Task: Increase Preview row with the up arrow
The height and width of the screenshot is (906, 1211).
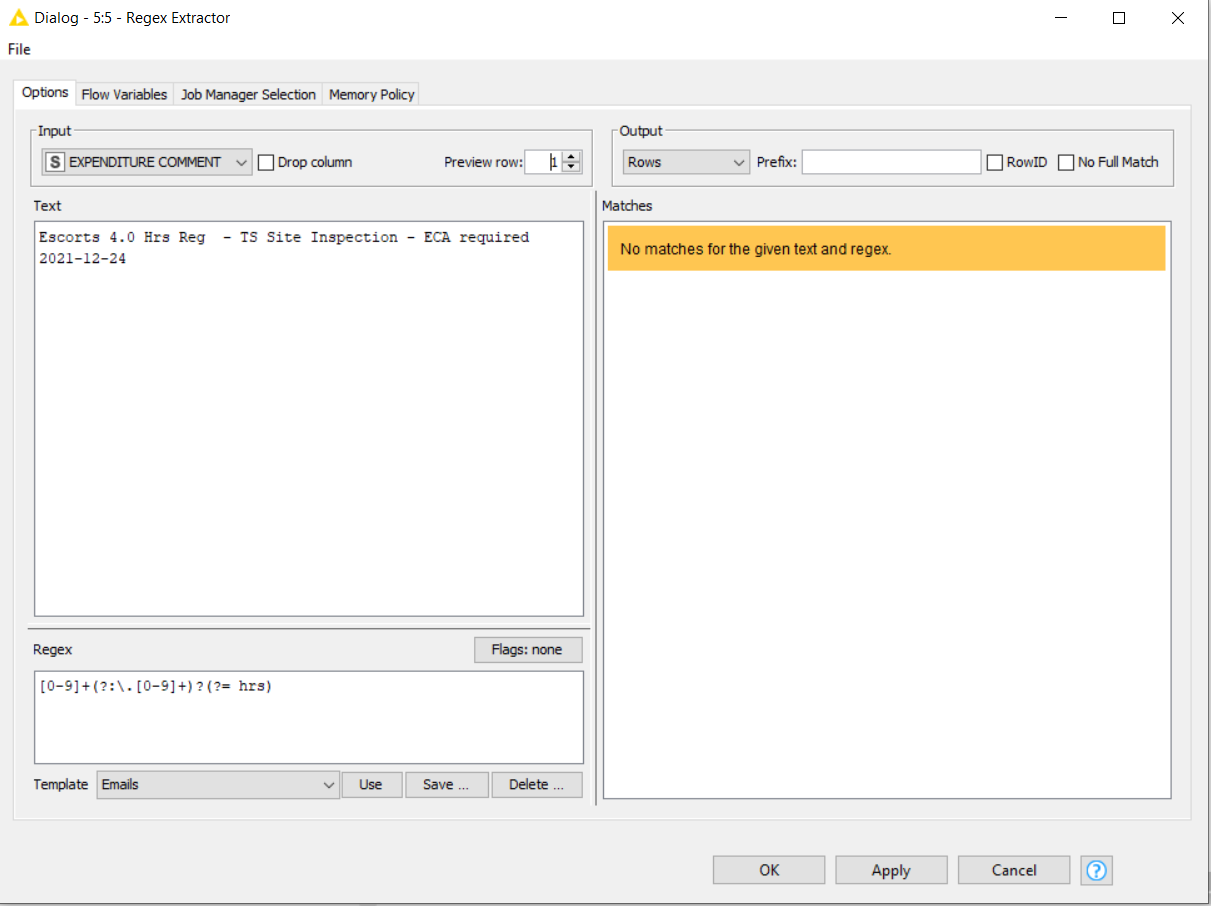Action: (x=571, y=157)
